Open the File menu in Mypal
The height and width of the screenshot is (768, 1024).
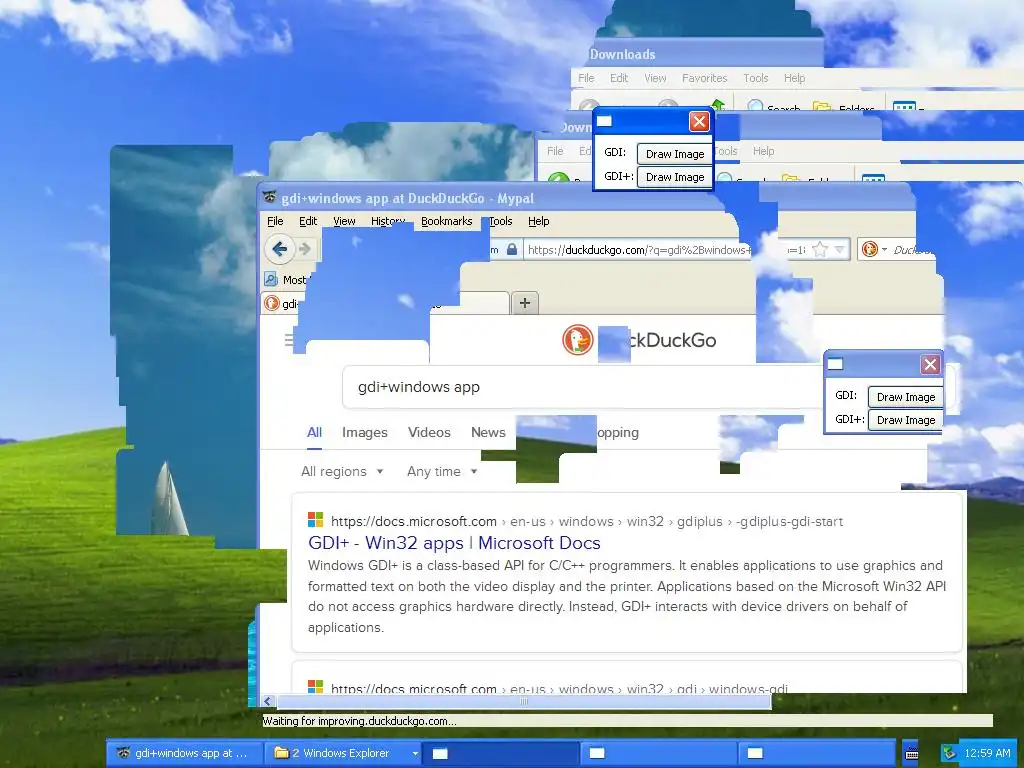click(275, 221)
